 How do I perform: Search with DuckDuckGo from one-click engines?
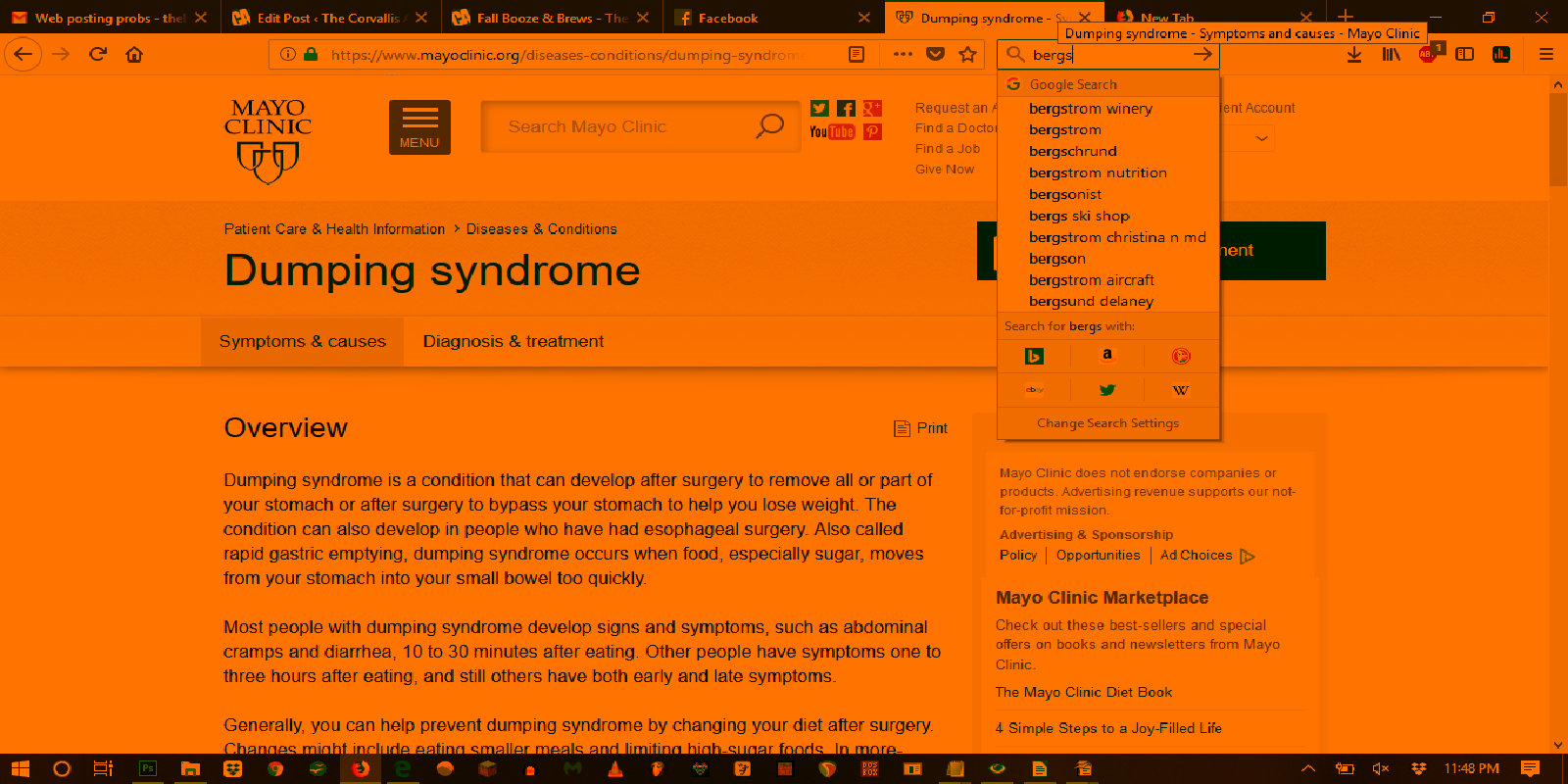pyautogui.click(x=1181, y=356)
